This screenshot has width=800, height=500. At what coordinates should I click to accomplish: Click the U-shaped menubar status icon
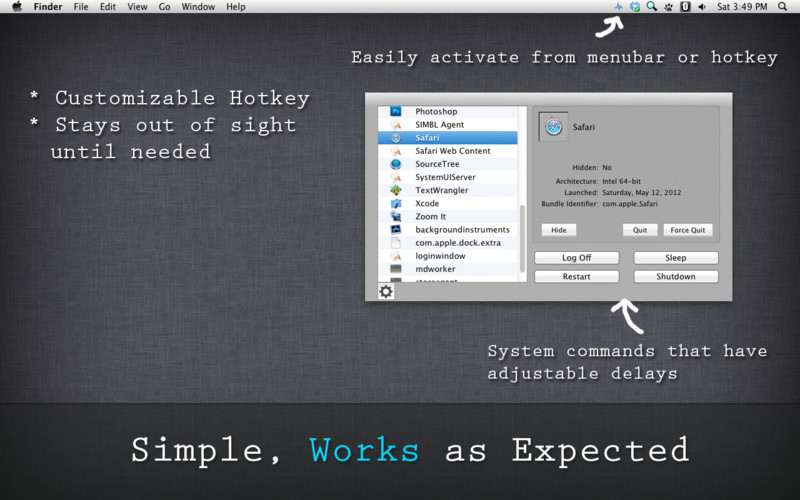coord(685,7)
